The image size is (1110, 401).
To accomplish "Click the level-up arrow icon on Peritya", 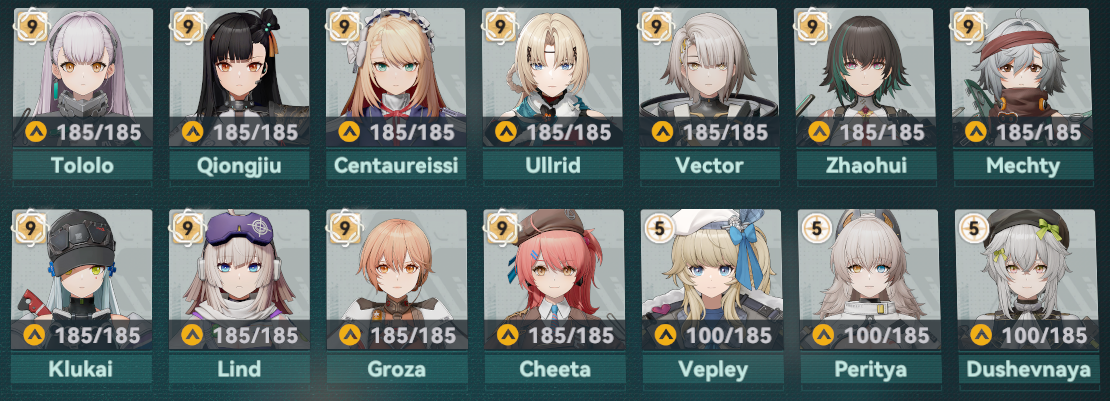I will pyautogui.click(x=823, y=334).
